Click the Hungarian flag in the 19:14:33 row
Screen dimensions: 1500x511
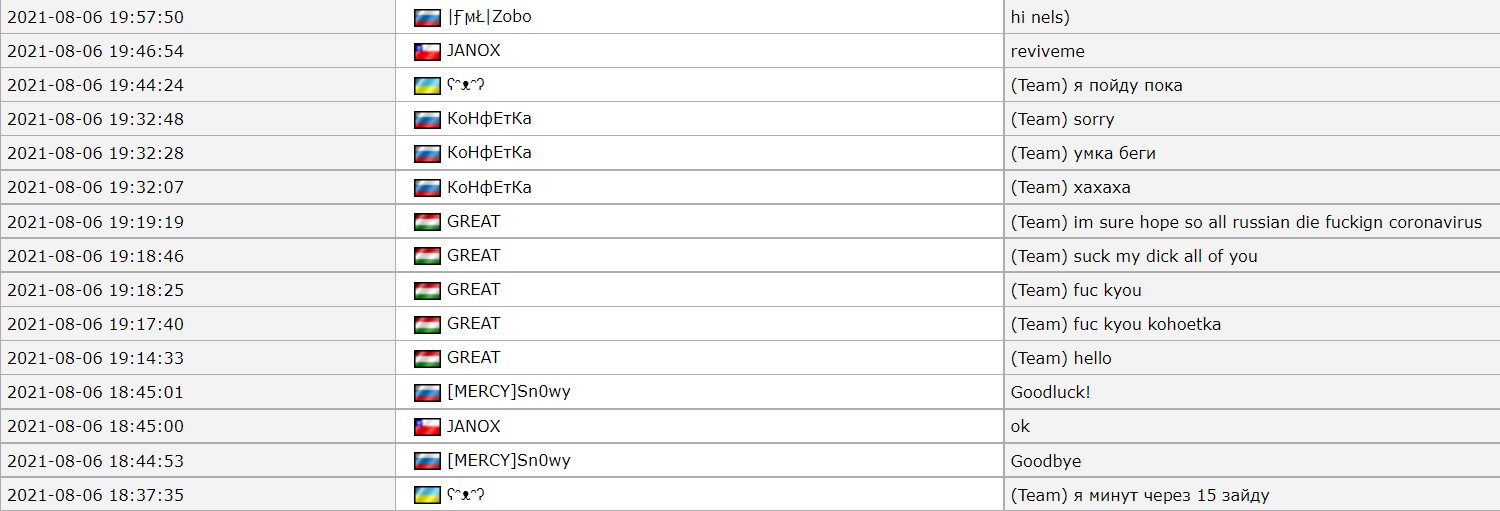coord(427,358)
